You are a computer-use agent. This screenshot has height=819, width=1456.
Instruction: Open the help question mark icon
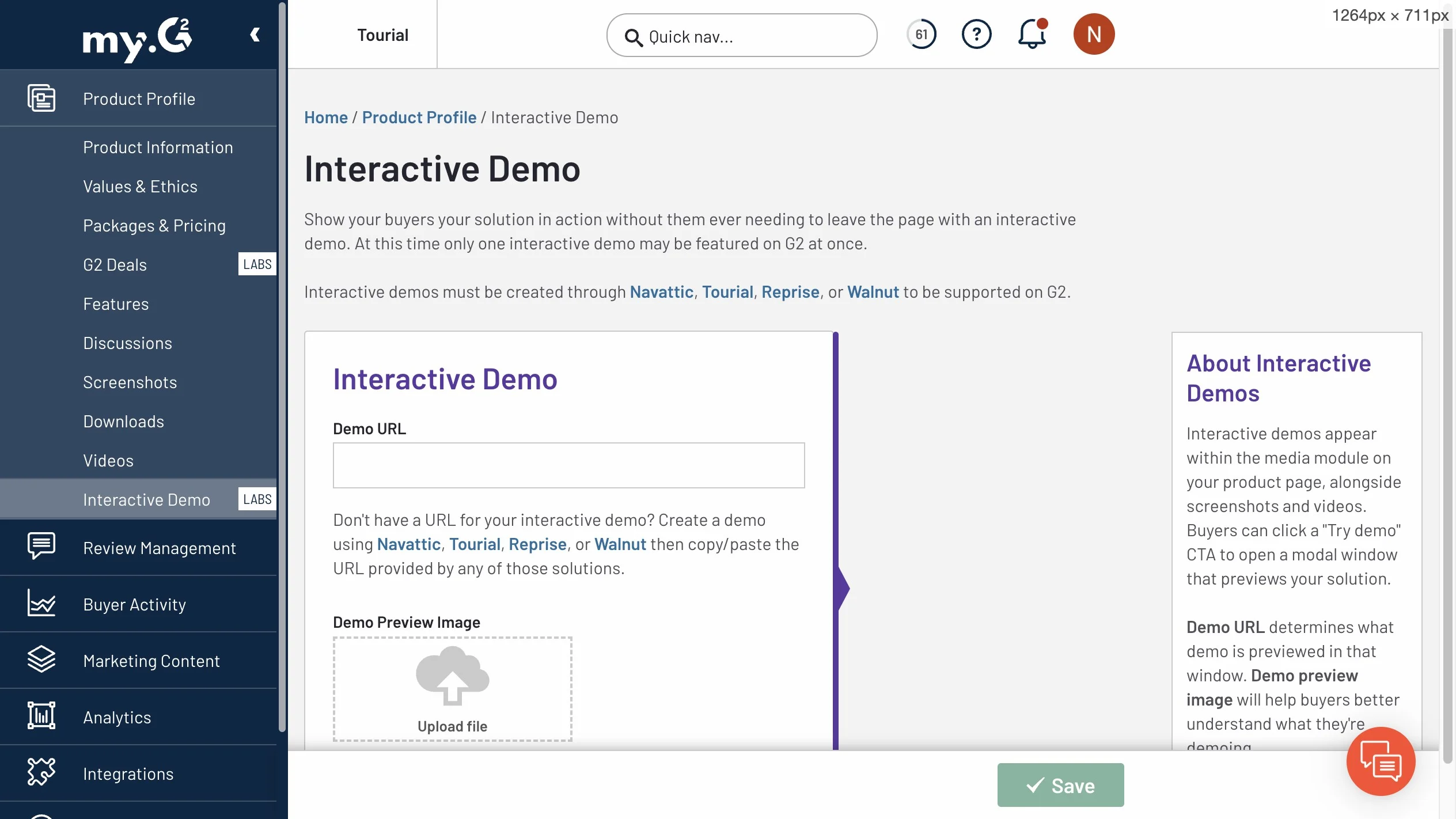[977, 35]
